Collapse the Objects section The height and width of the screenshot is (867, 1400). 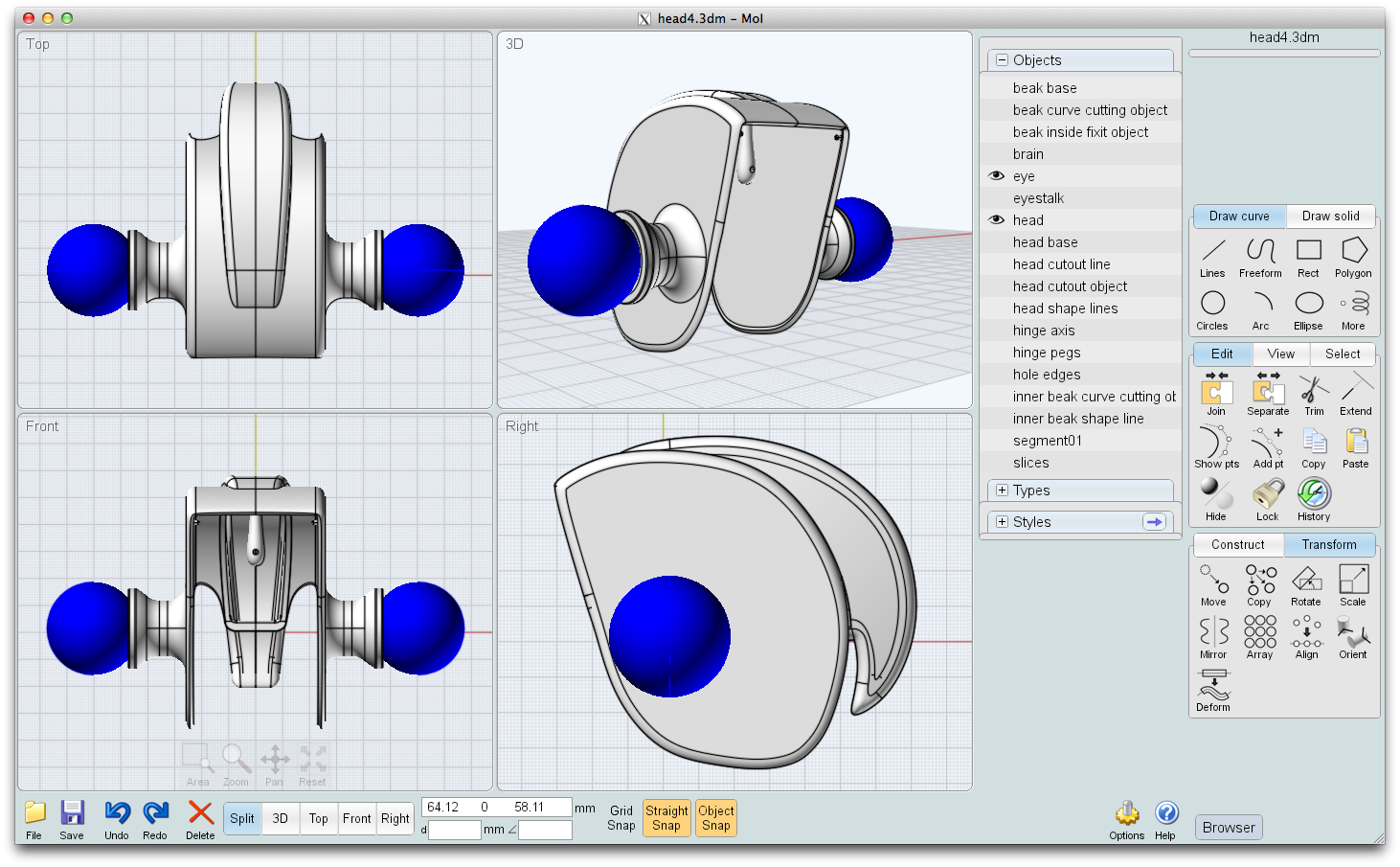pyautogui.click(x=1001, y=59)
